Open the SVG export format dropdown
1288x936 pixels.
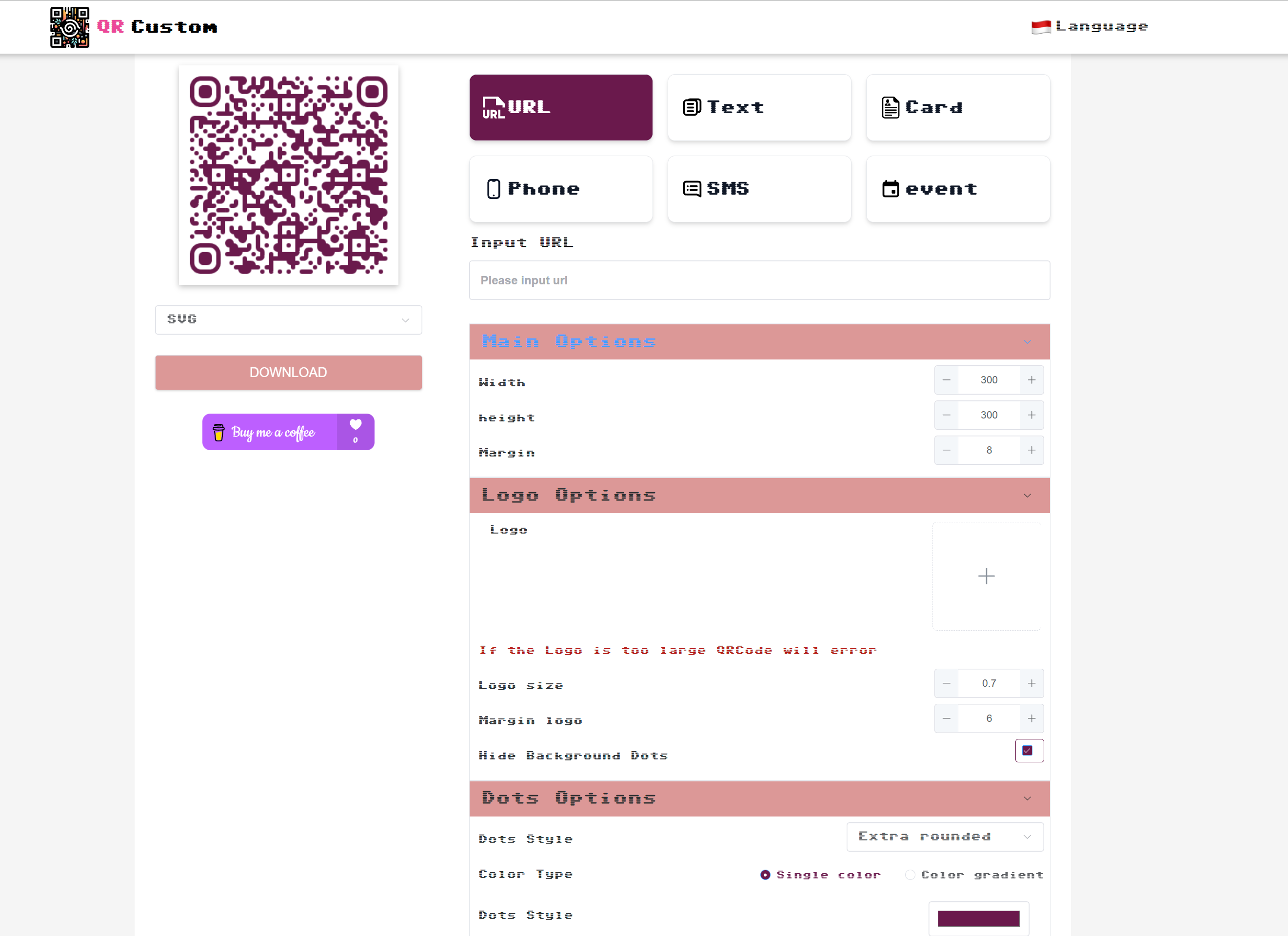point(288,319)
